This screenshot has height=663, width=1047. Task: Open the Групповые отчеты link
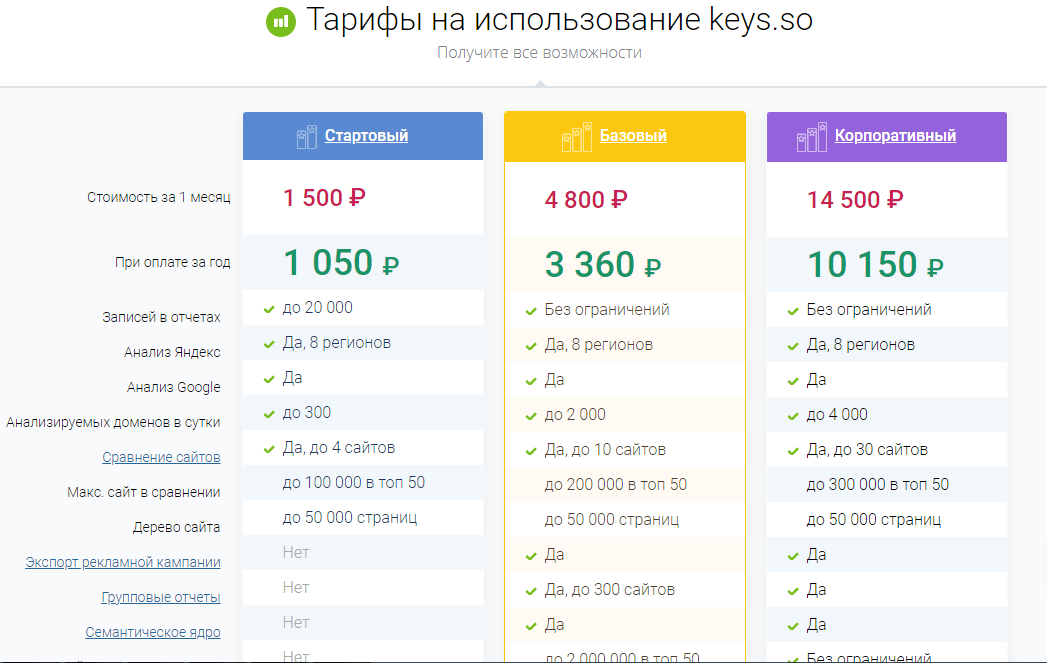tap(161, 597)
